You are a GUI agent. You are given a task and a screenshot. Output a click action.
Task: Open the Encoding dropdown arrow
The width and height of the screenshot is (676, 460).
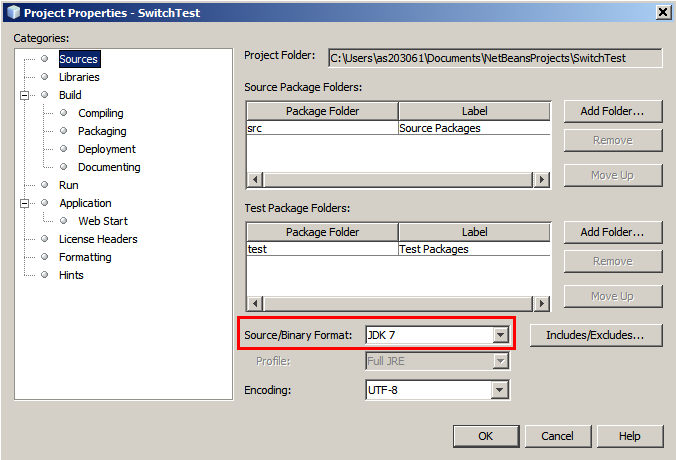click(501, 389)
